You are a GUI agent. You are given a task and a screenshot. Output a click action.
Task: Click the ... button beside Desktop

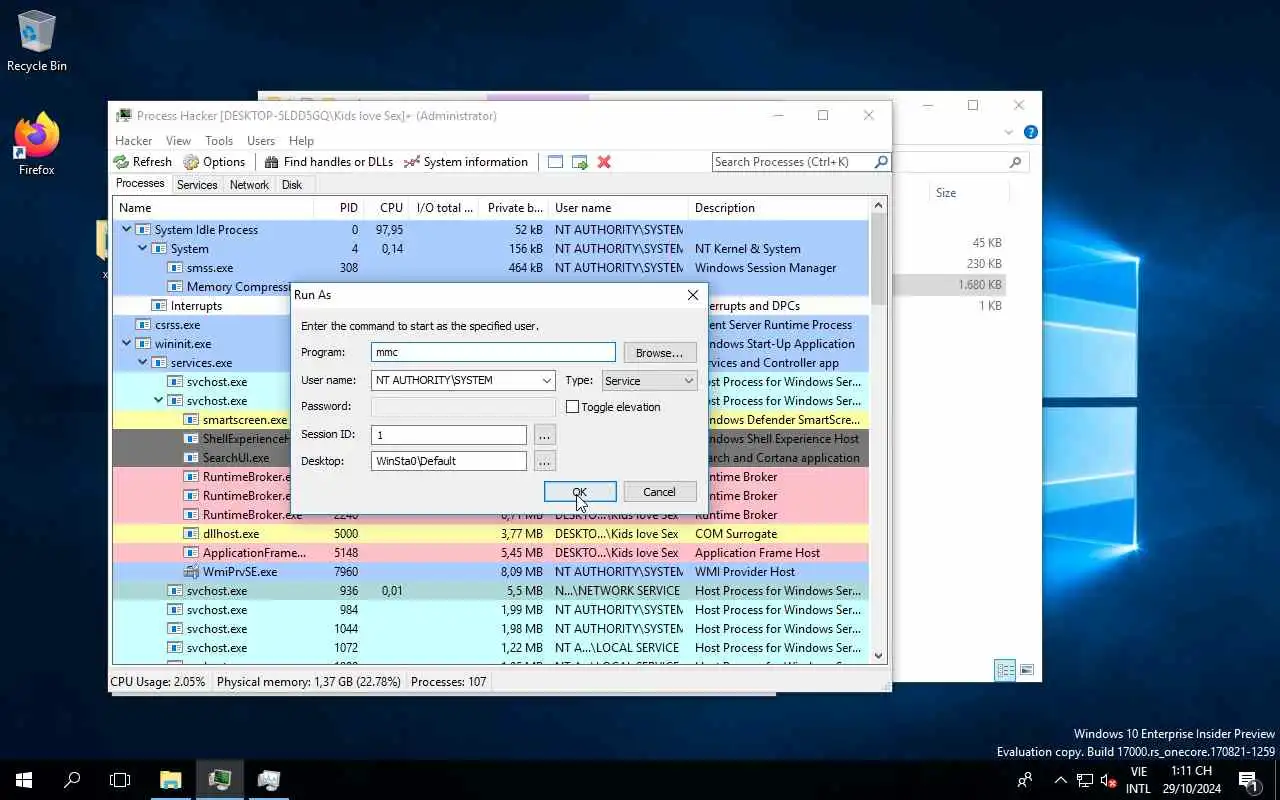[x=544, y=461]
